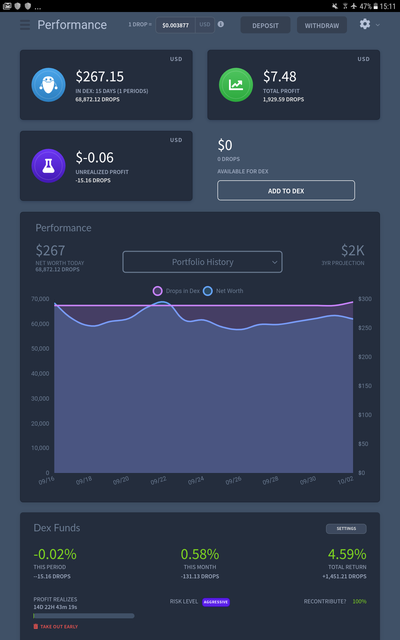Click the $7.48 total profit value
400x640 pixels.
point(280,76)
